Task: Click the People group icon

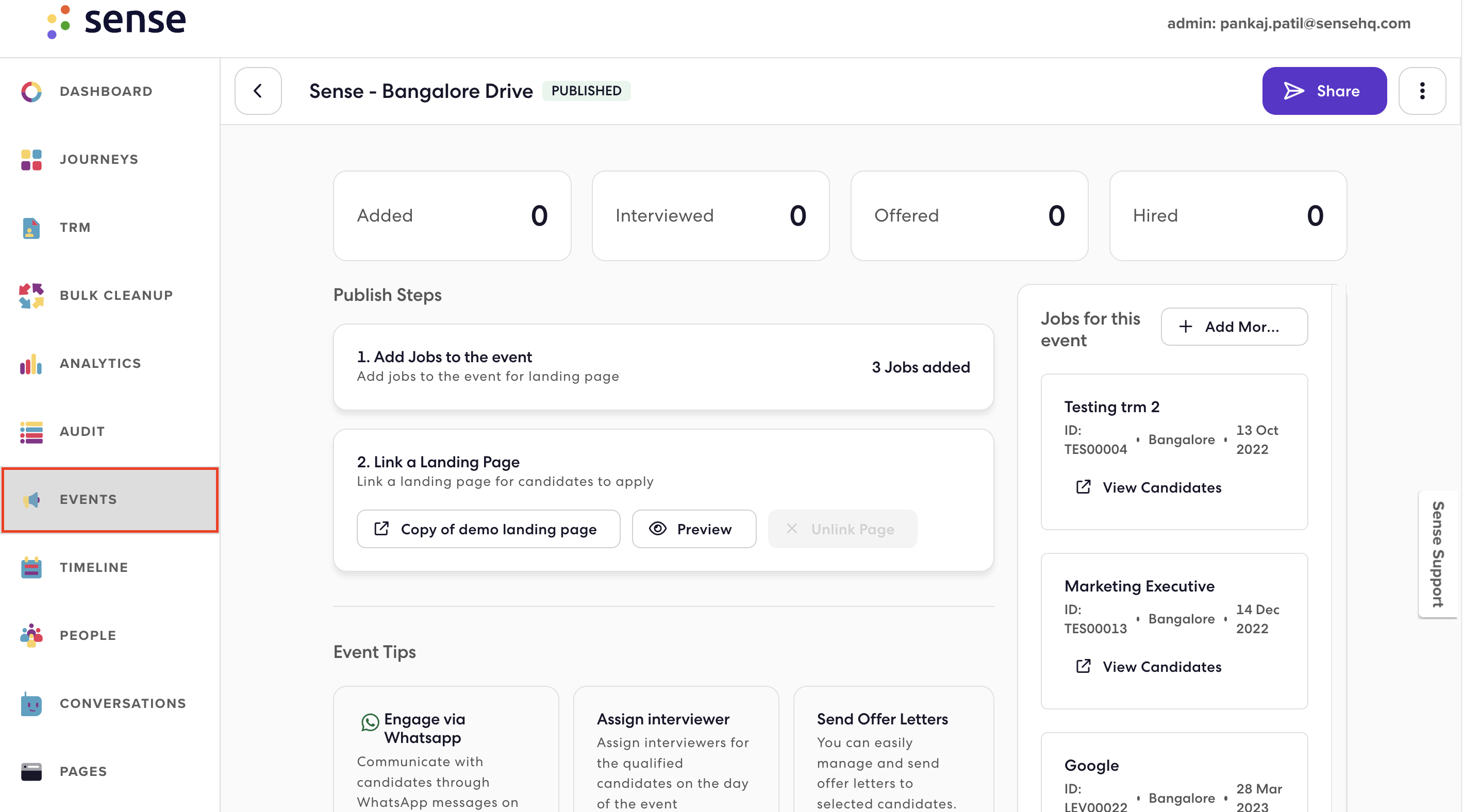Action: [x=31, y=635]
